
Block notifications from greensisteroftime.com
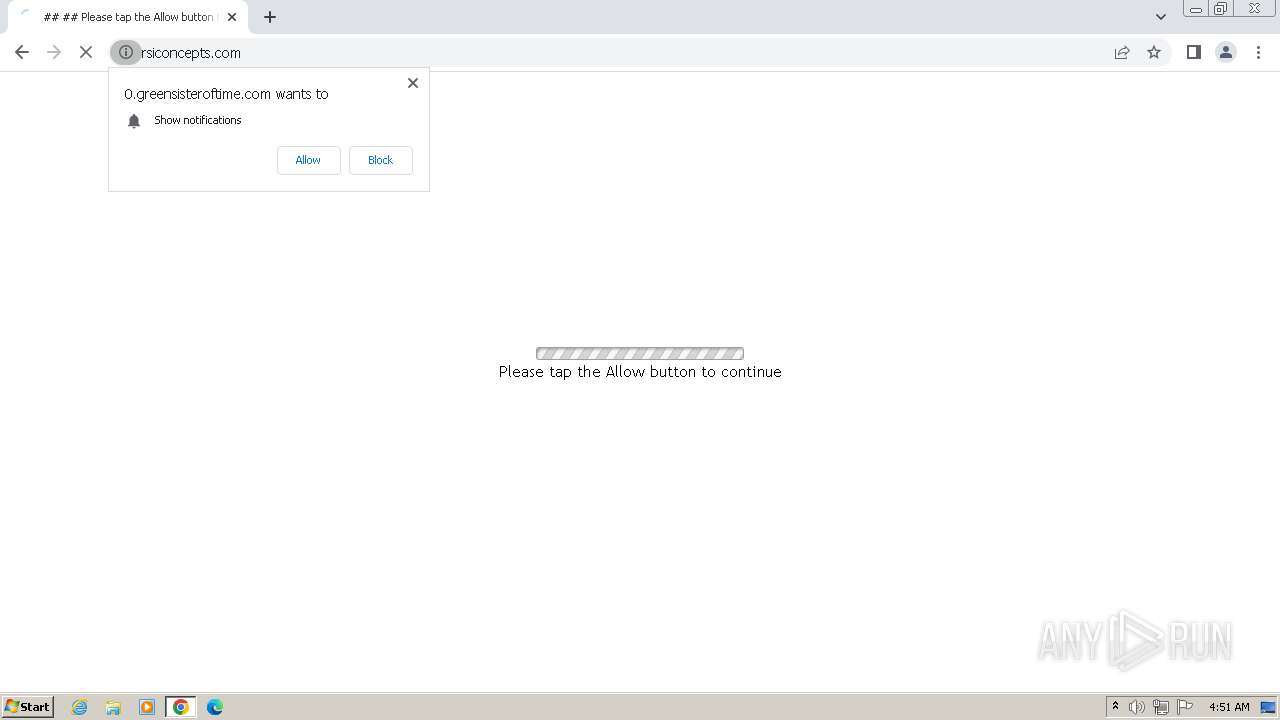click(x=380, y=160)
